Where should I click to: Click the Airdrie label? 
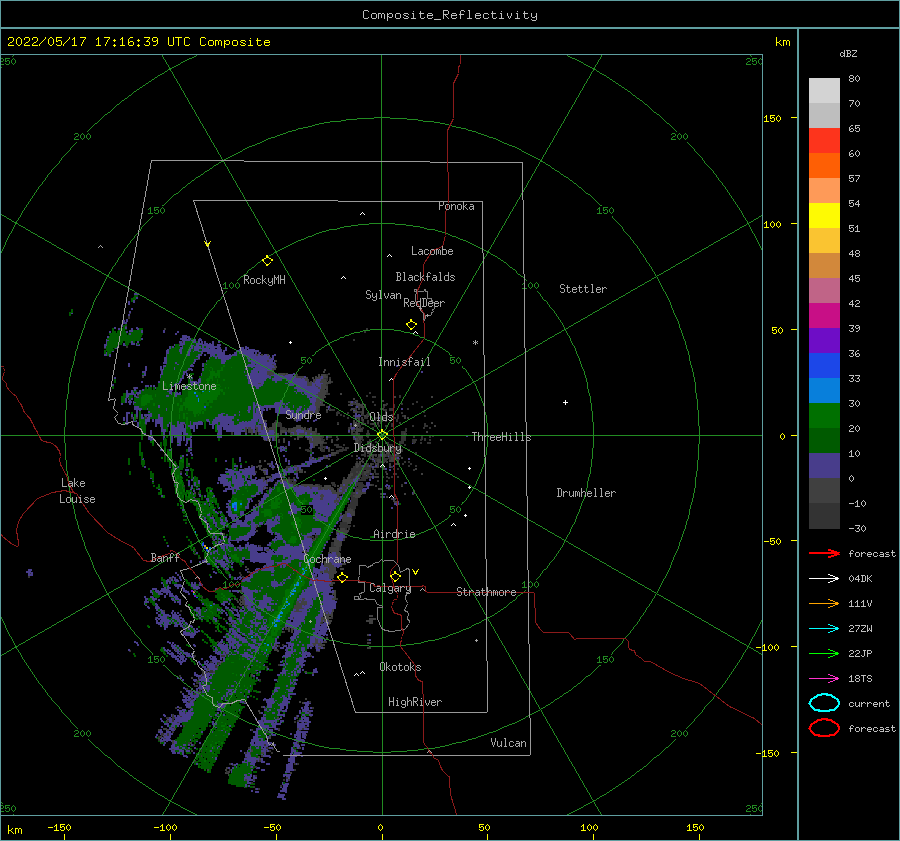click(394, 534)
